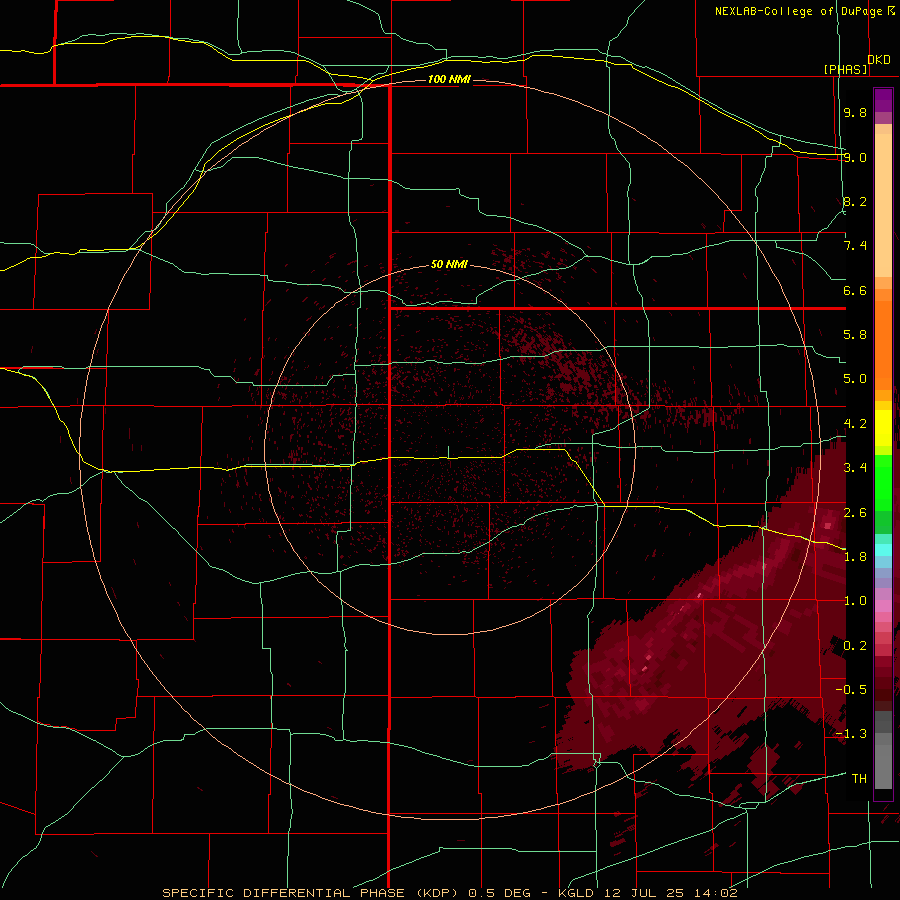Image resolution: width=900 pixels, height=900 pixels.
Task: Click the orange band of the color bar
Action: pyautogui.click(x=883, y=344)
